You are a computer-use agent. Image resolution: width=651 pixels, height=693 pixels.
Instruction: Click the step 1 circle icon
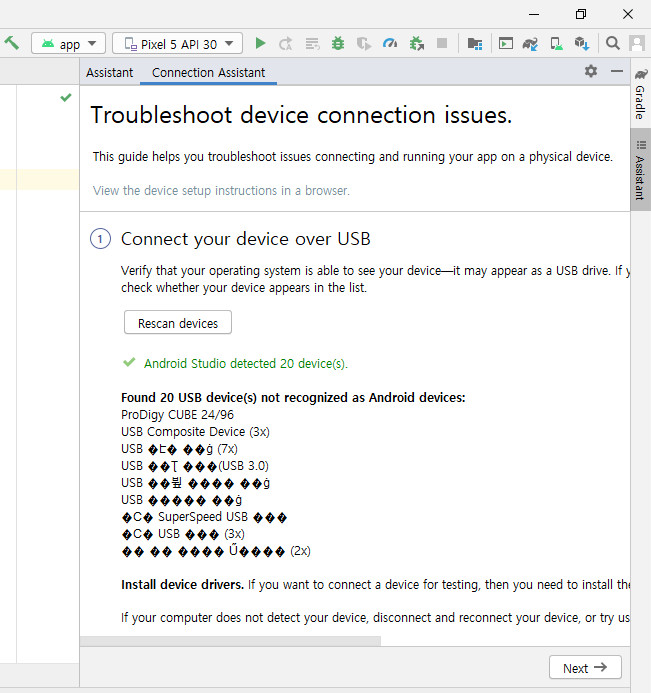100,239
